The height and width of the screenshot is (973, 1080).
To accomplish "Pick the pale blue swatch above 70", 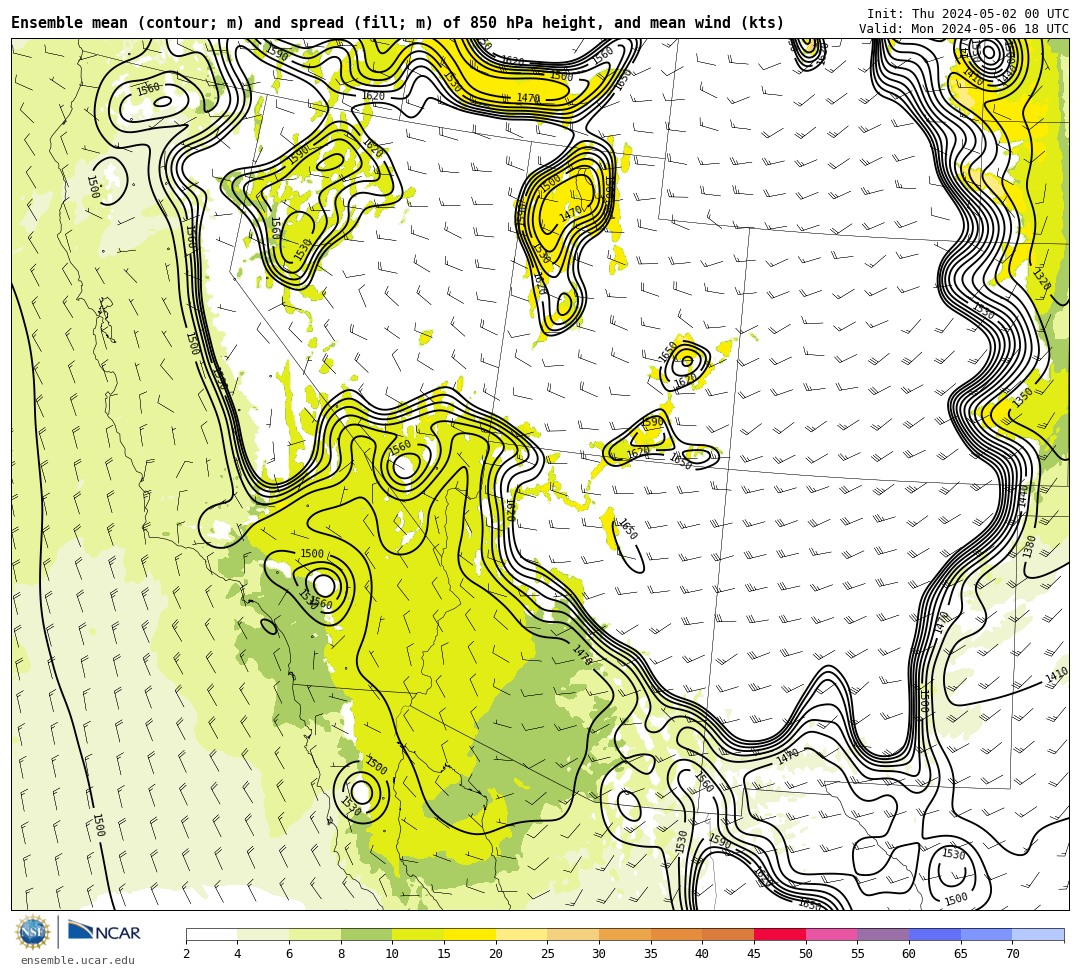I will [1038, 934].
